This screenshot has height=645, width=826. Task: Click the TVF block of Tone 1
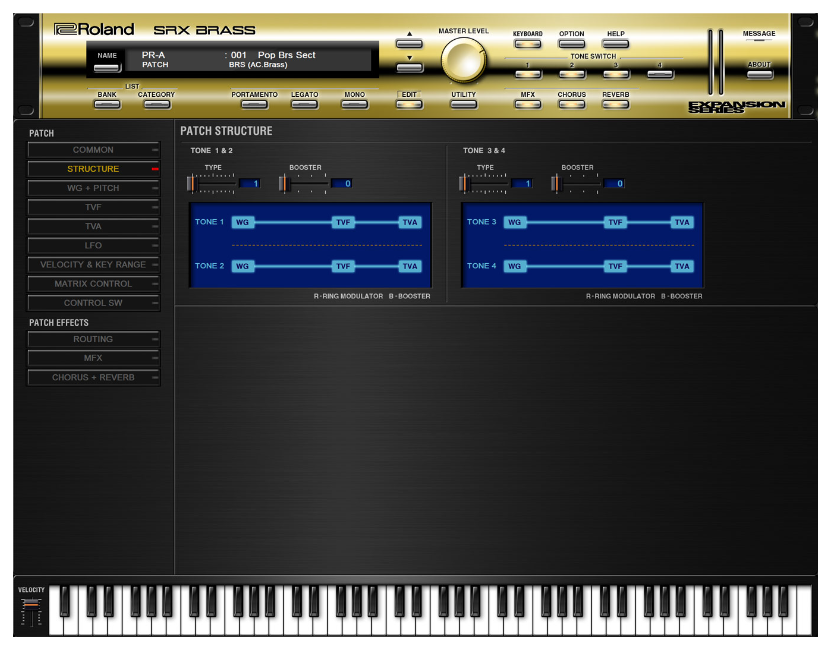point(343,222)
